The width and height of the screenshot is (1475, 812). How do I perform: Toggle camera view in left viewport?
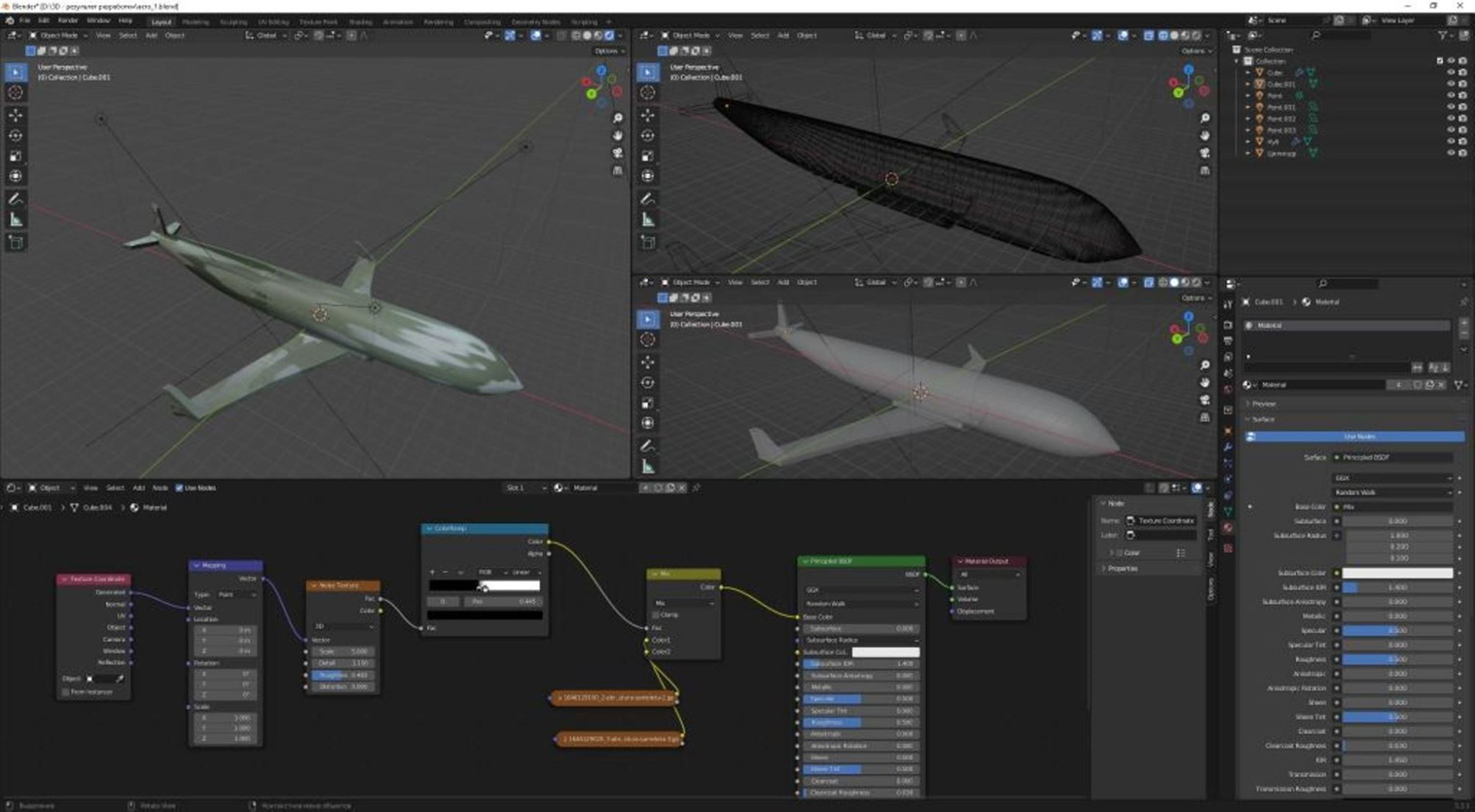[x=618, y=153]
